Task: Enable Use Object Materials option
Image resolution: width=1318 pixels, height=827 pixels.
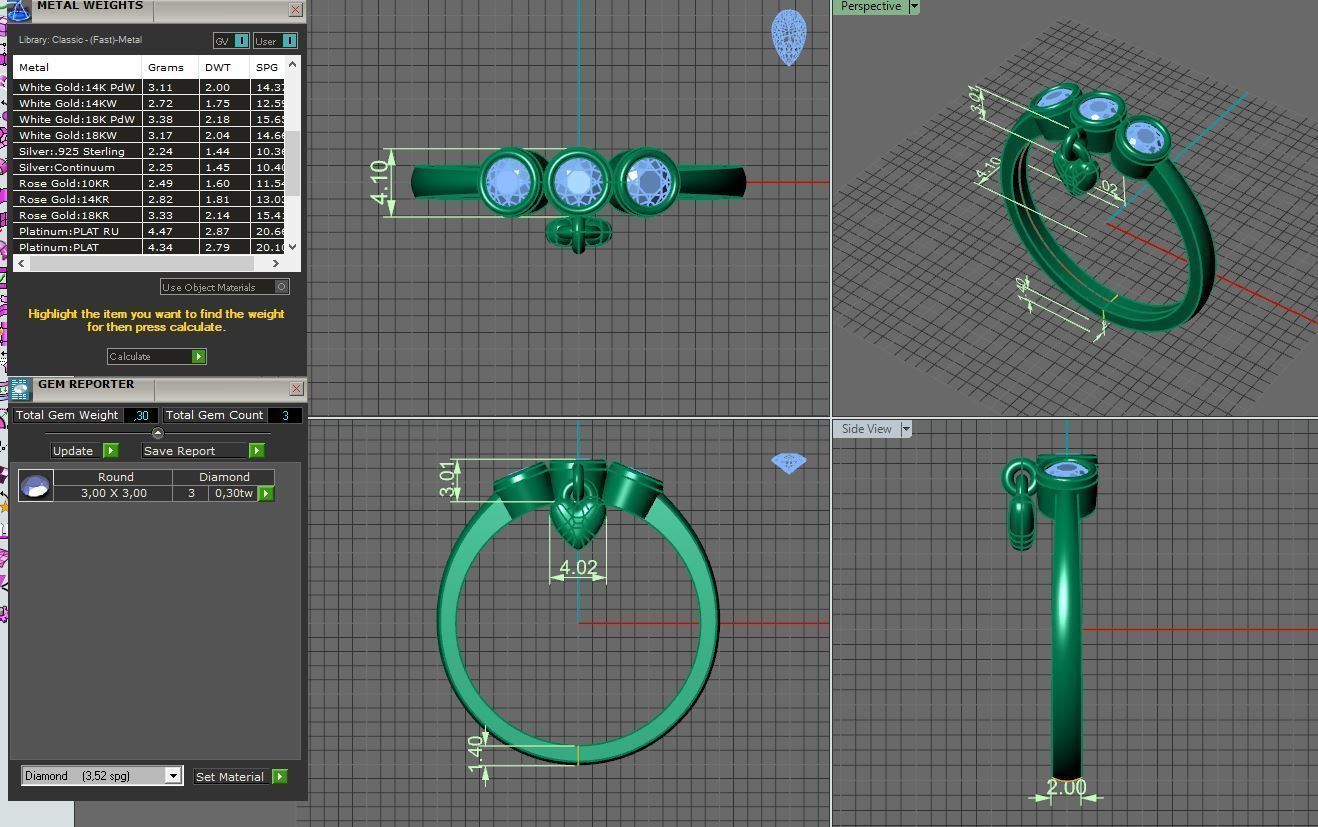Action: (x=282, y=287)
